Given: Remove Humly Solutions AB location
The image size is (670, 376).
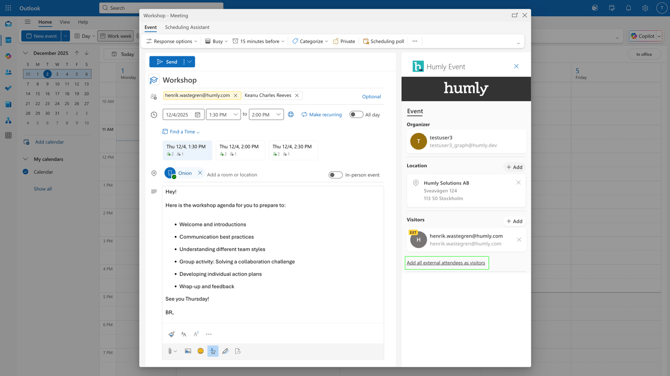Looking at the screenshot, I should tap(518, 182).
